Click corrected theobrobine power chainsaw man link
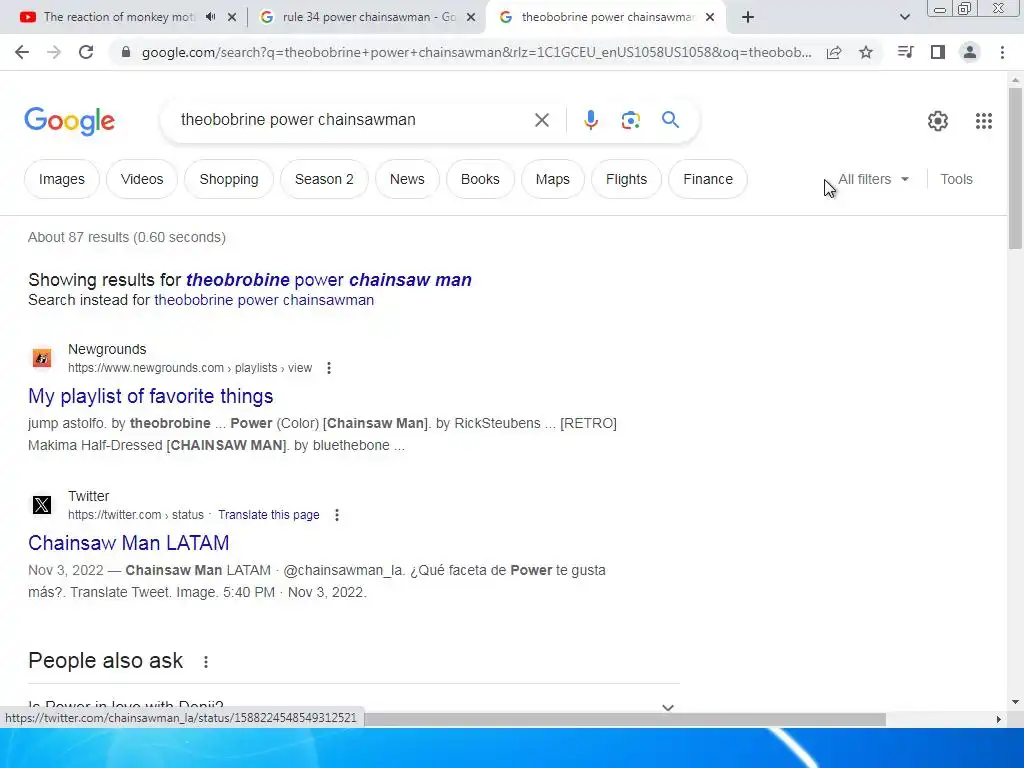Screen dimensions: 1024x768 (328, 280)
